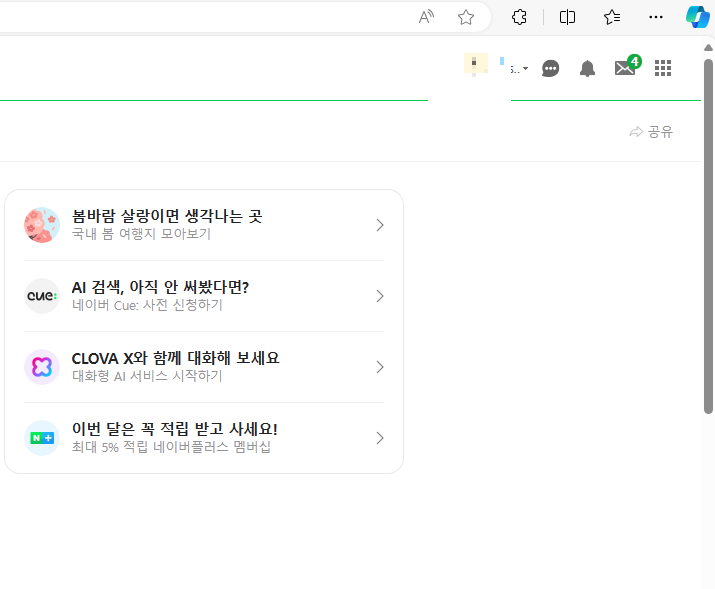Open the Read aloud icon in address bar

tap(426, 17)
